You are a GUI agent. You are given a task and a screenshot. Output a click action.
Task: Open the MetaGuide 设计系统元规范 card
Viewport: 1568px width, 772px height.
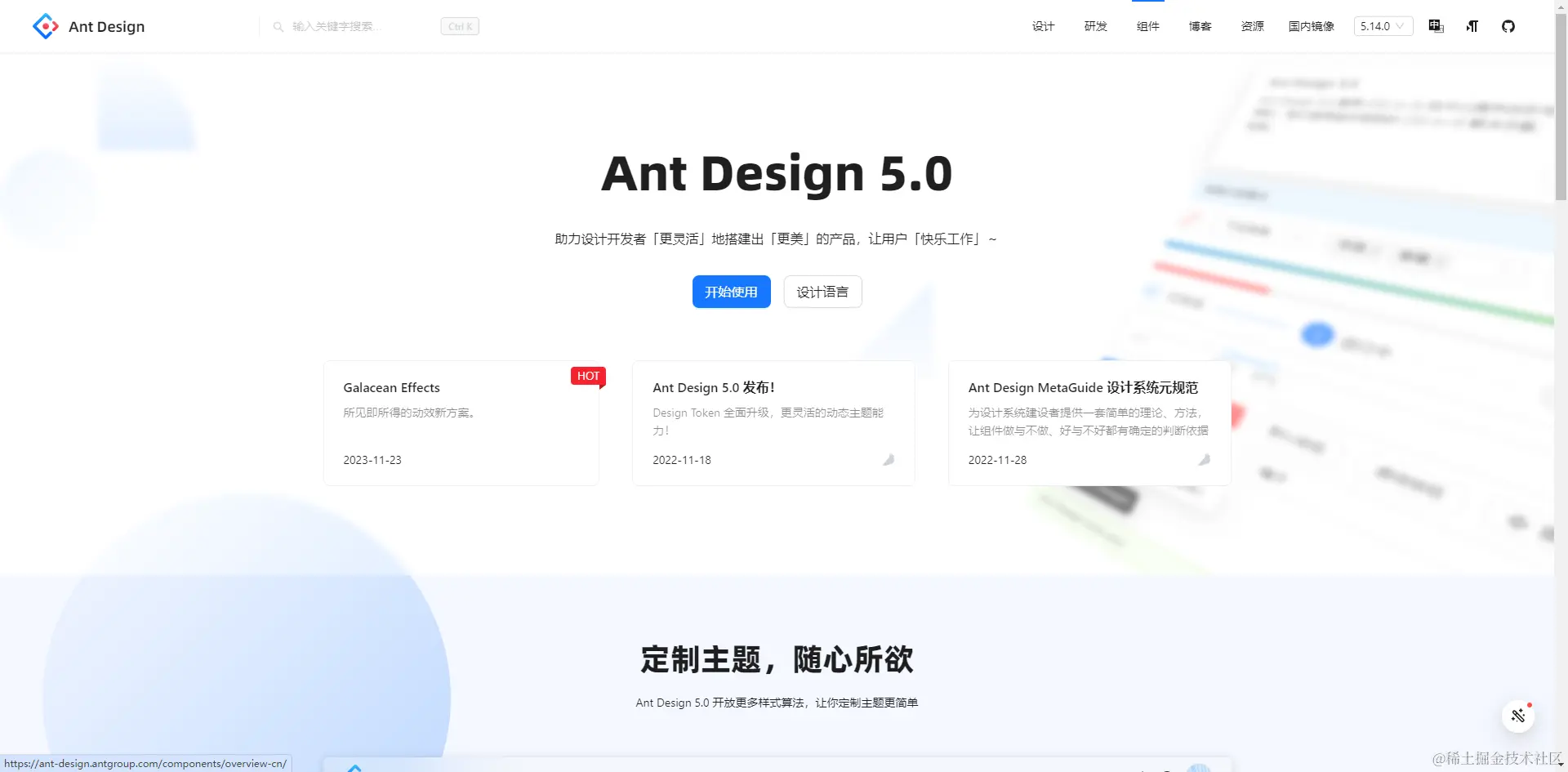coord(1089,423)
